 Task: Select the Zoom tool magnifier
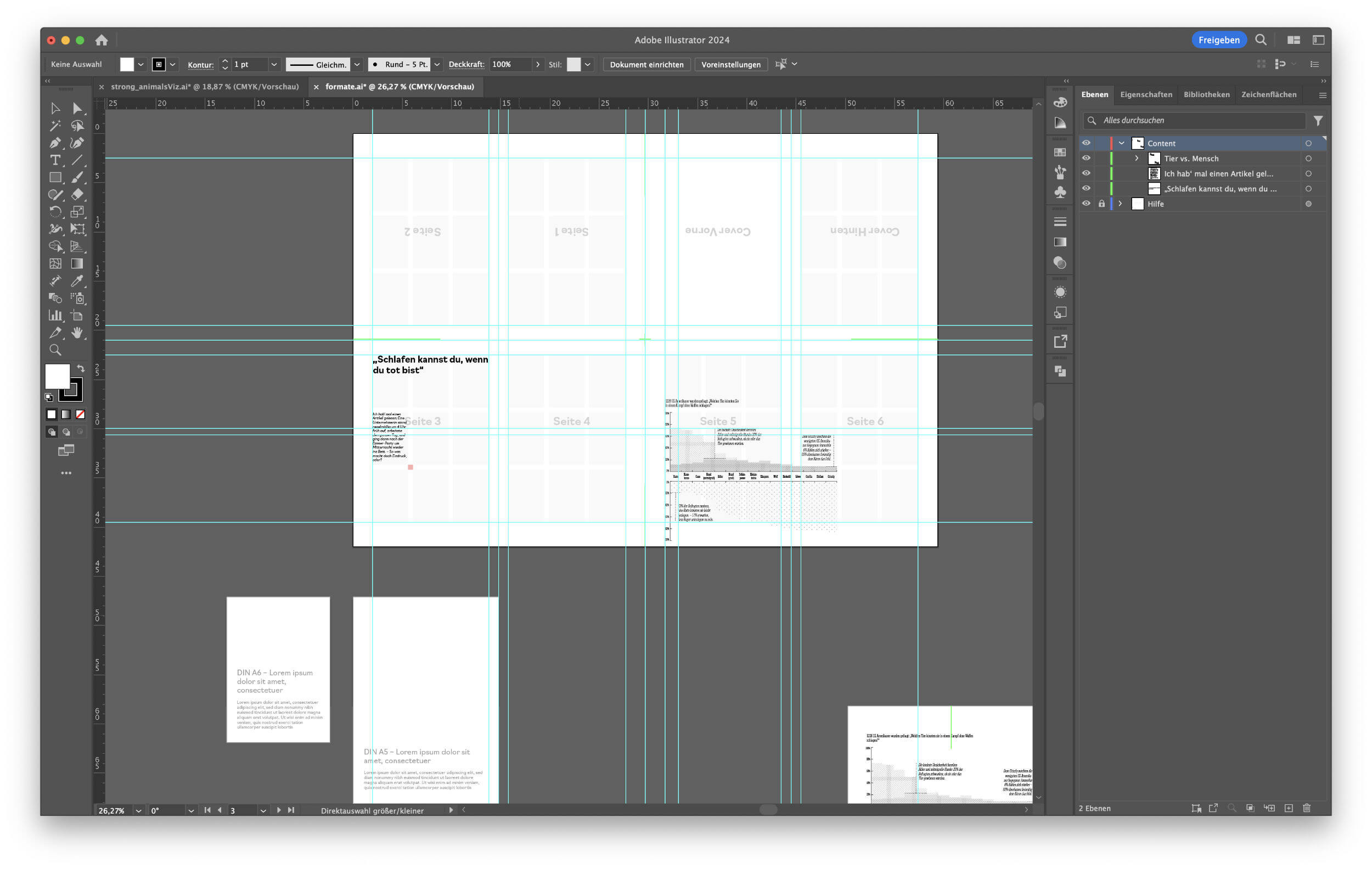55,349
